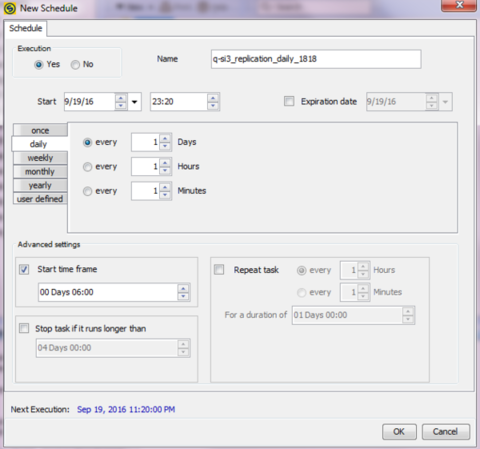Viewport: 480px width, 449px height.
Task: Open the Start date calendar dropdown
Action: click(x=134, y=102)
